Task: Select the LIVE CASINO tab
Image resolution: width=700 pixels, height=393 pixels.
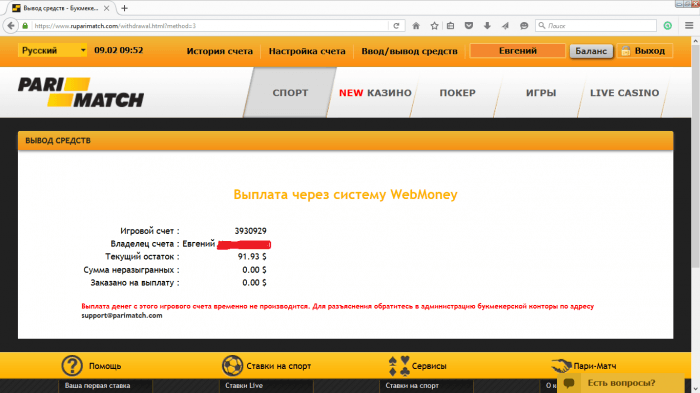Action: [x=625, y=92]
